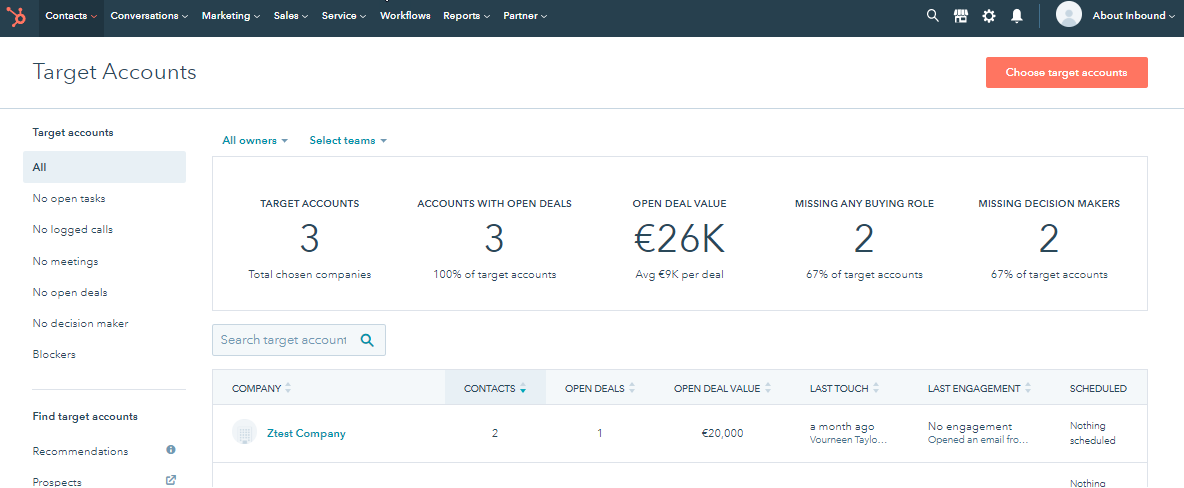Open the Conversations menu

point(149,16)
